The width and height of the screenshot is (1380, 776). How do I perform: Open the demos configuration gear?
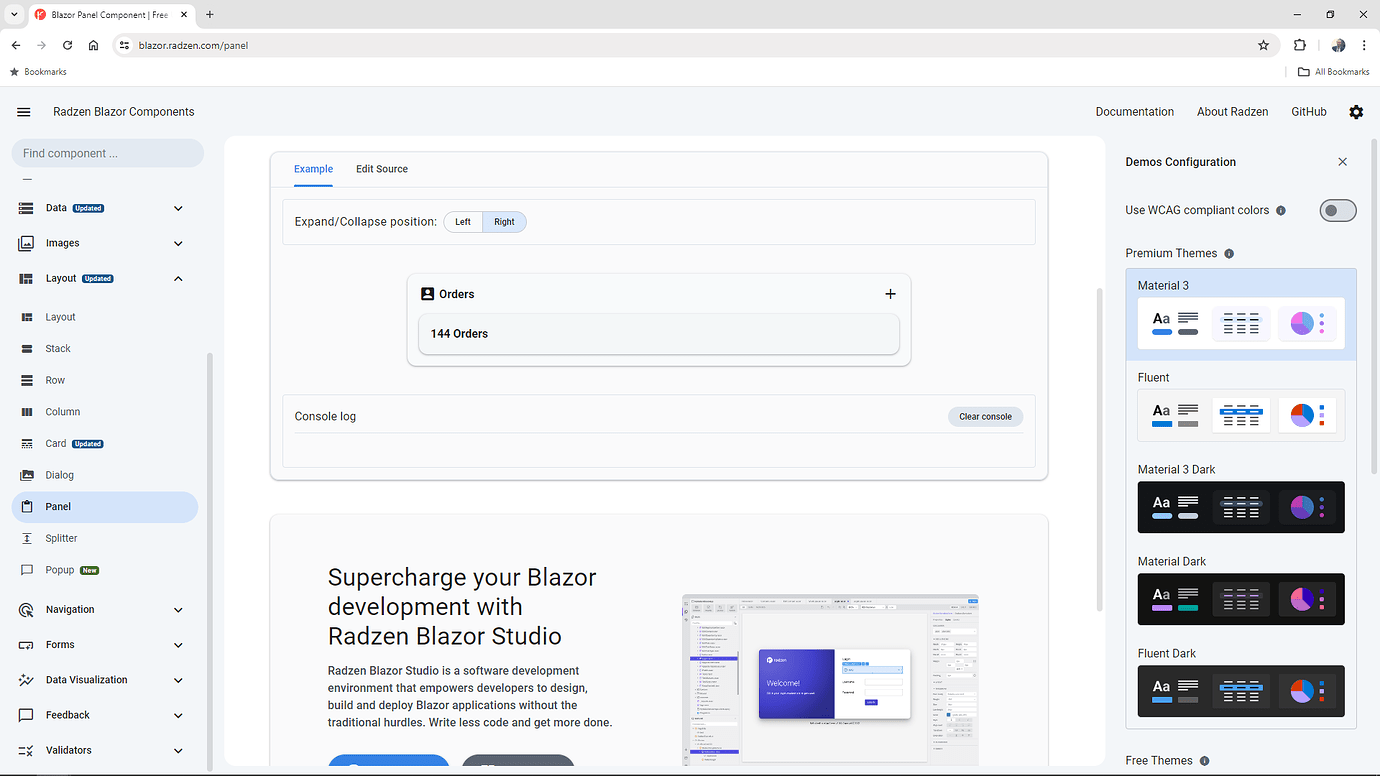point(1356,111)
